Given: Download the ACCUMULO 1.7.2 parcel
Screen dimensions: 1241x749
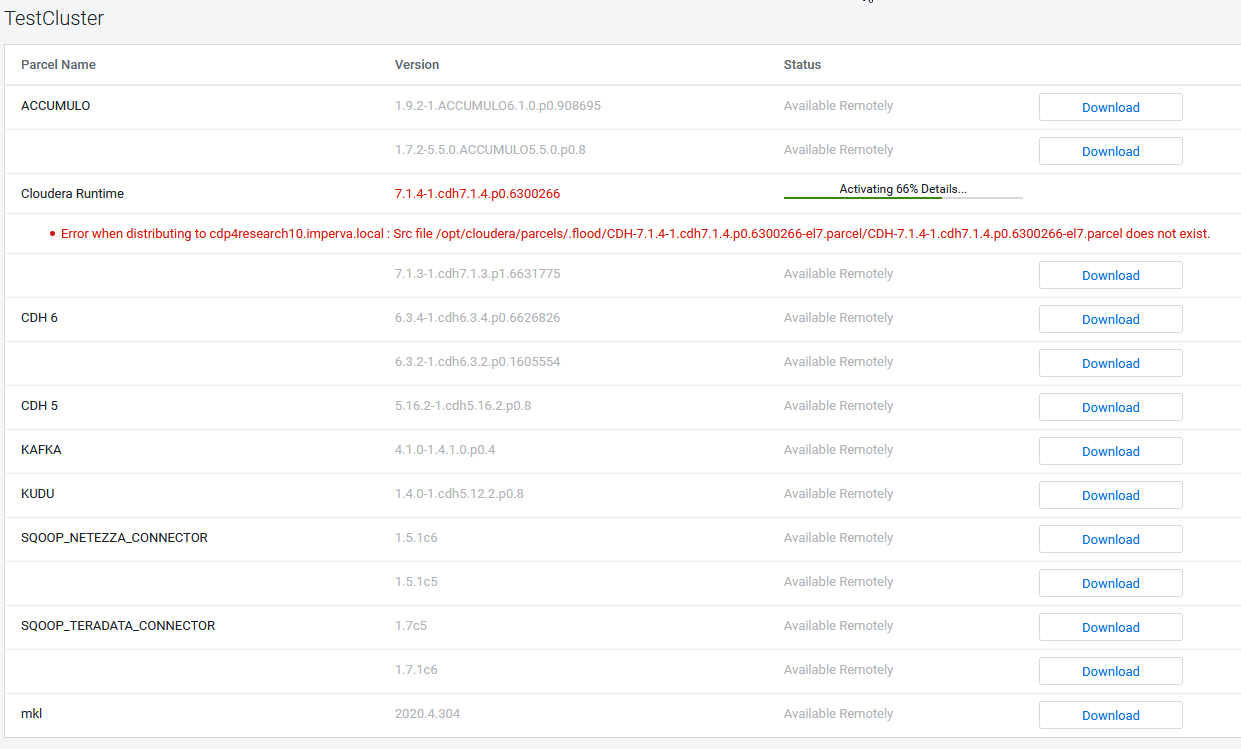Looking at the screenshot, I should [1110, 151].
